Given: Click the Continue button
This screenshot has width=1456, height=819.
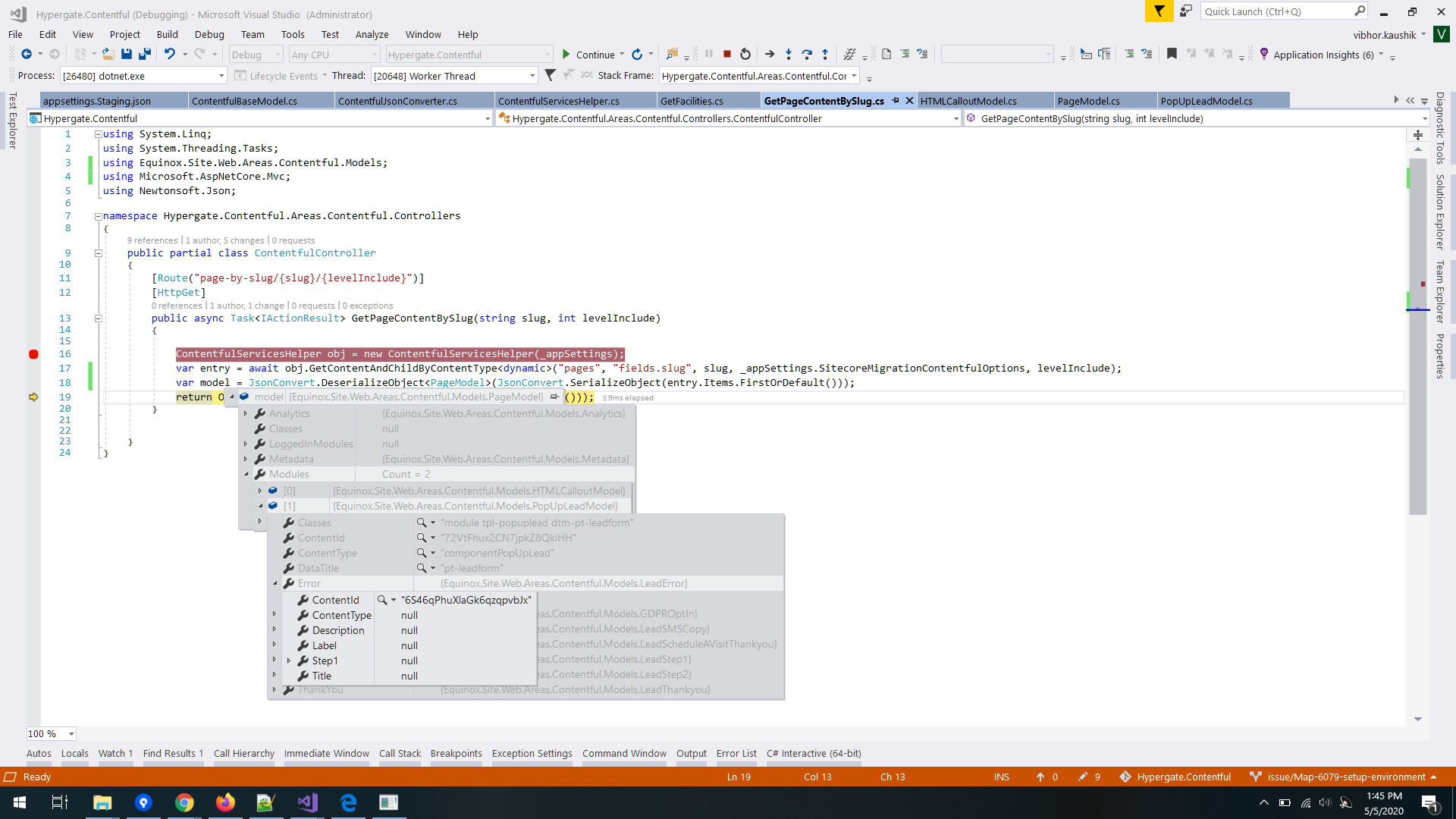Looking at the screenshot, I should pyautogui.click(x=591, y=54).
